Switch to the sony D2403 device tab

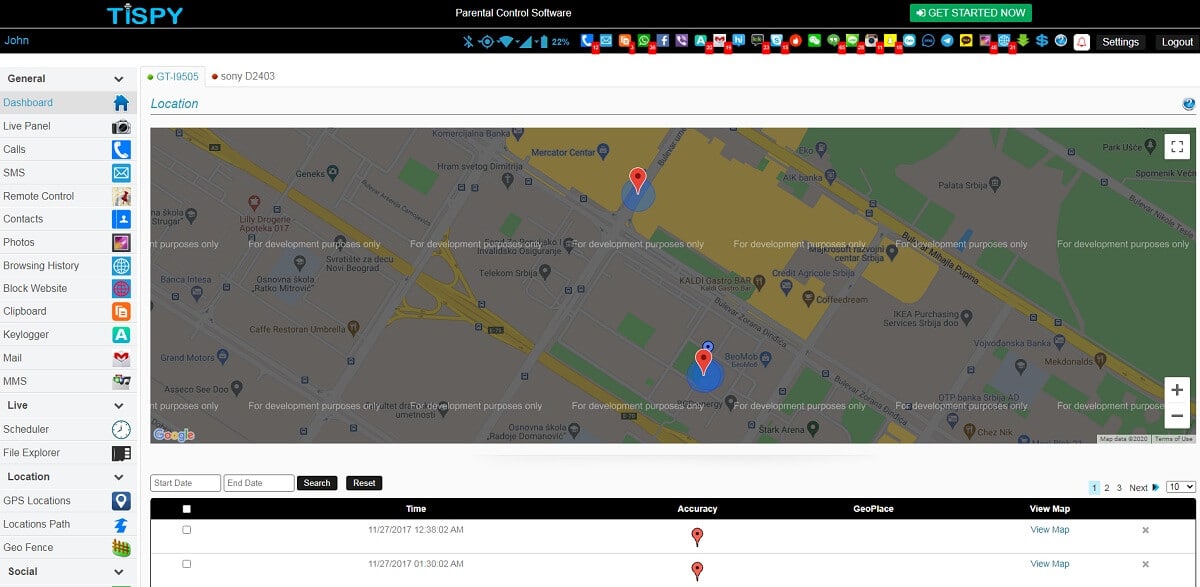243,76
